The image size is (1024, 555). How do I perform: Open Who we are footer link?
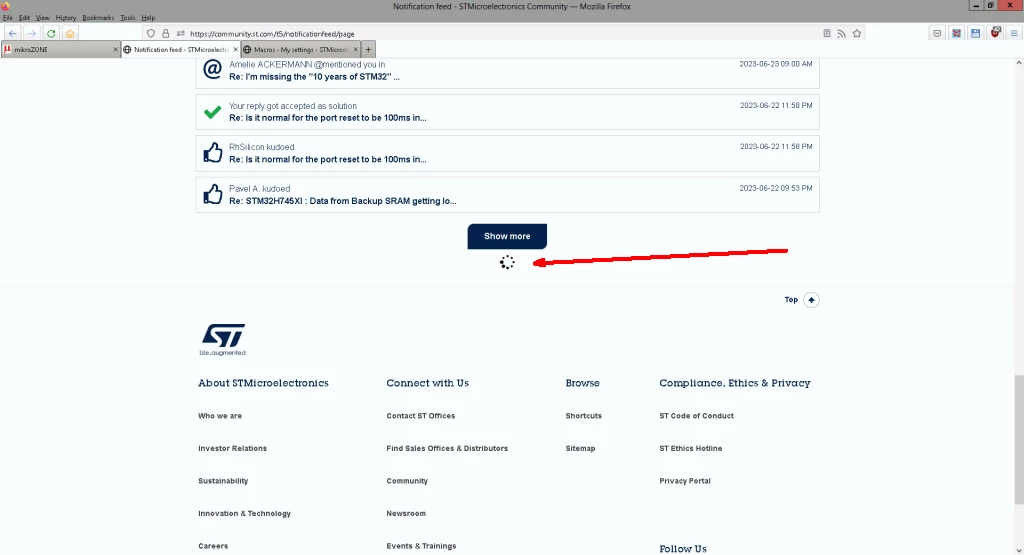click(219, 416)
